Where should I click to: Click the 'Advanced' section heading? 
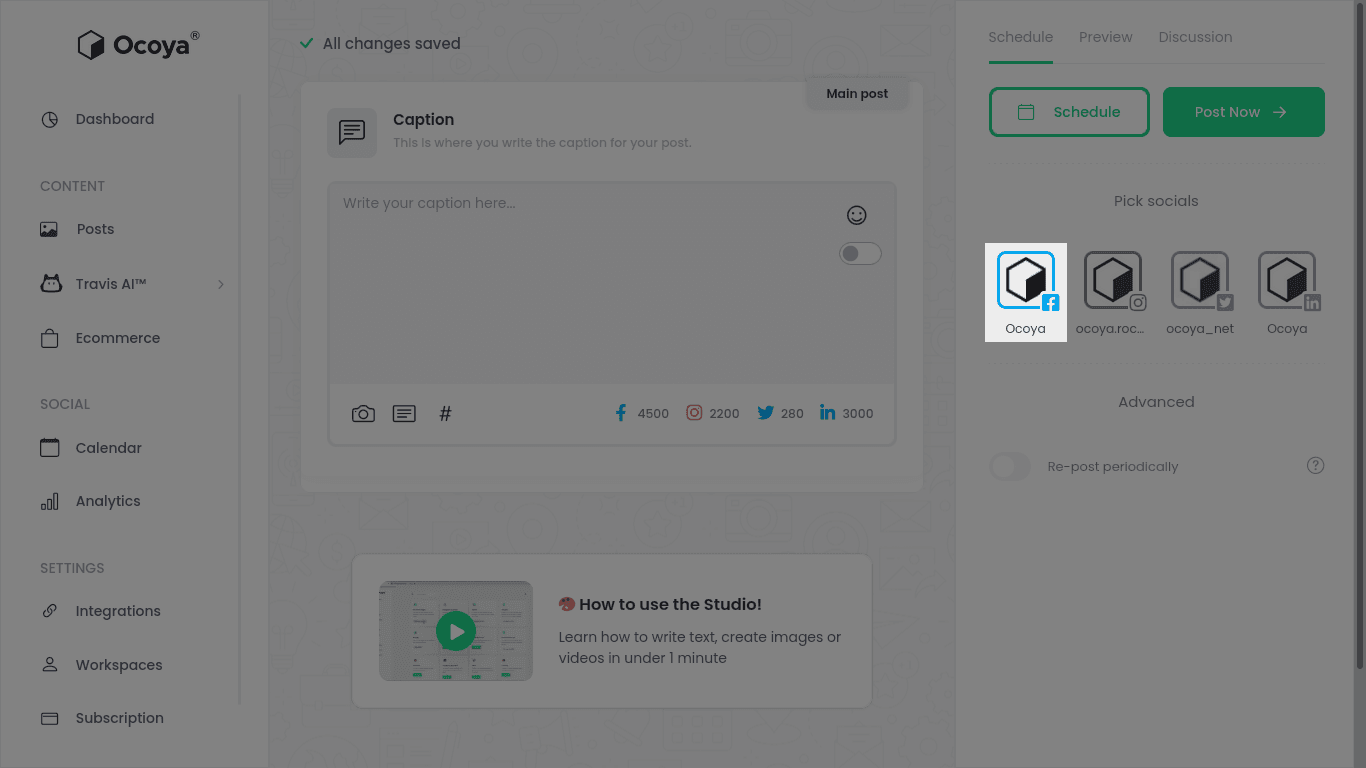(x=1156, y=402)
